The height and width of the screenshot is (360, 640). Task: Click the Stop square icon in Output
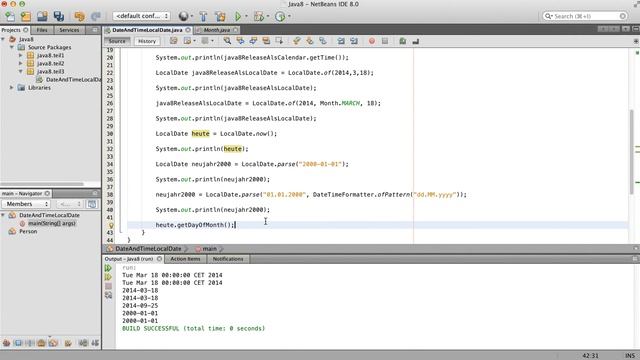(108, 286)
